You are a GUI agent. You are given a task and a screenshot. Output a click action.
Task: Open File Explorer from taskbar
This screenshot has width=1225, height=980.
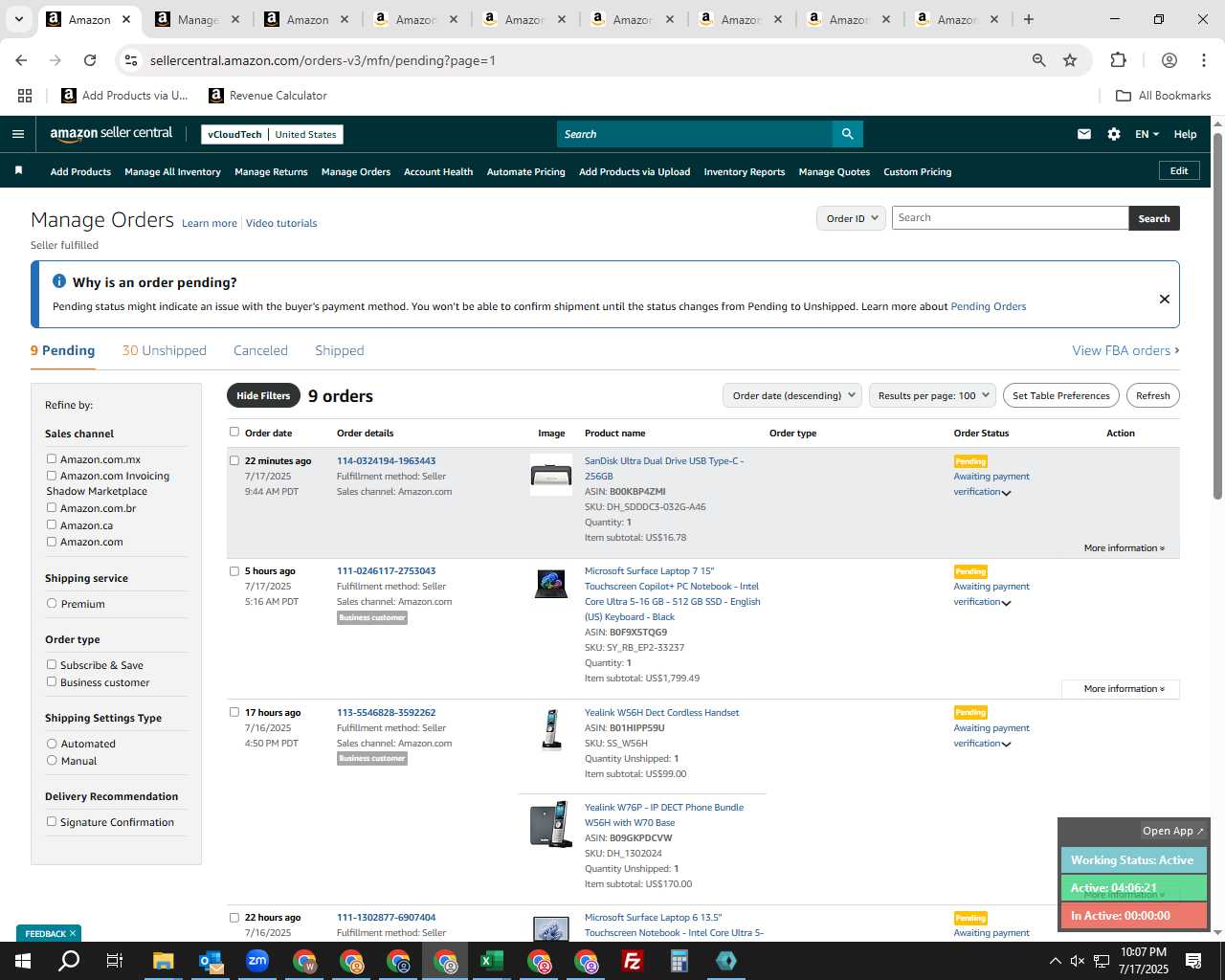[163, 961]
